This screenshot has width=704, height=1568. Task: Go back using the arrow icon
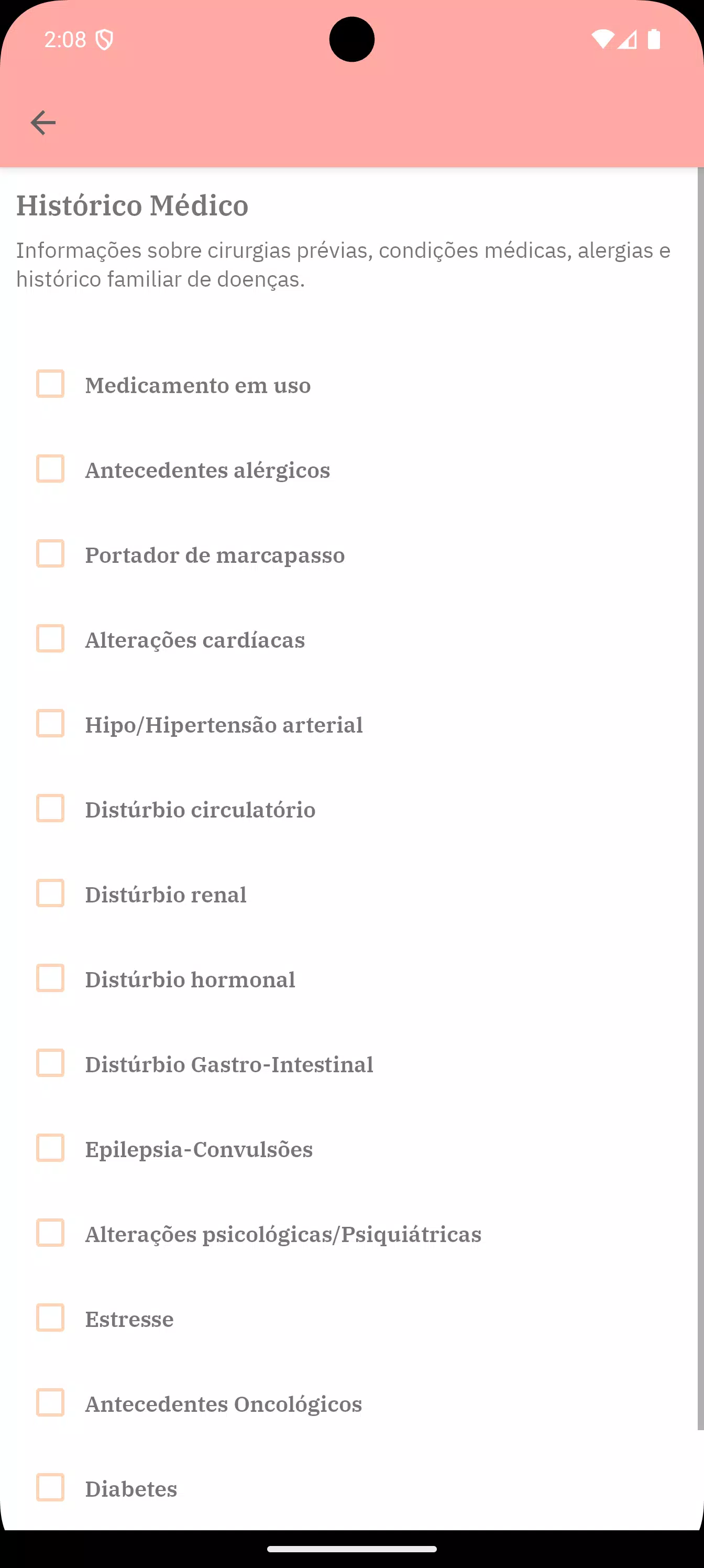point(42,123)
